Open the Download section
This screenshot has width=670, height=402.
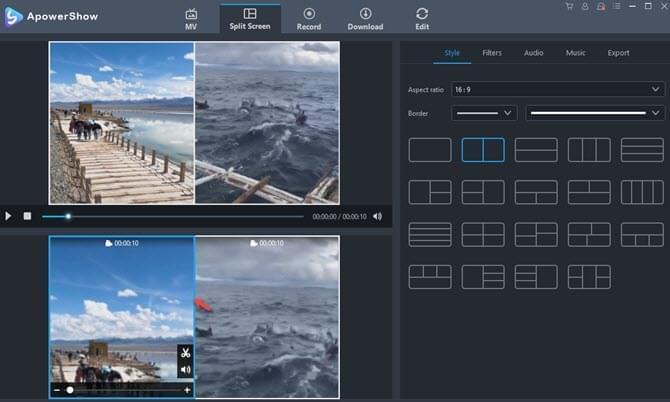pos(365,19)
